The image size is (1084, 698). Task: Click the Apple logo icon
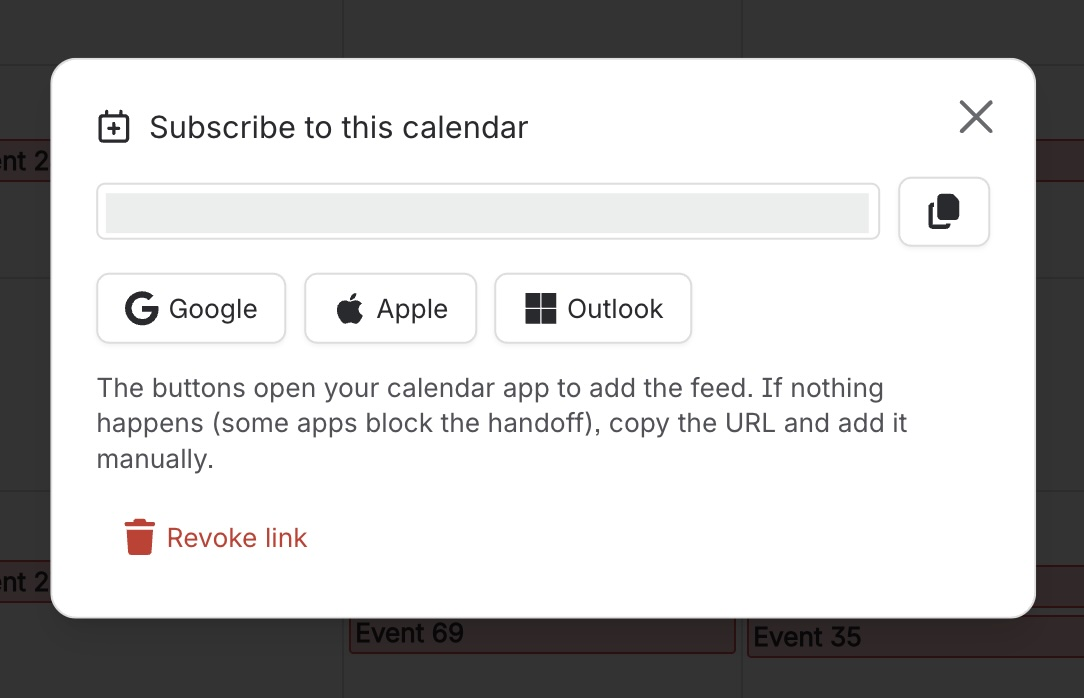350,308
